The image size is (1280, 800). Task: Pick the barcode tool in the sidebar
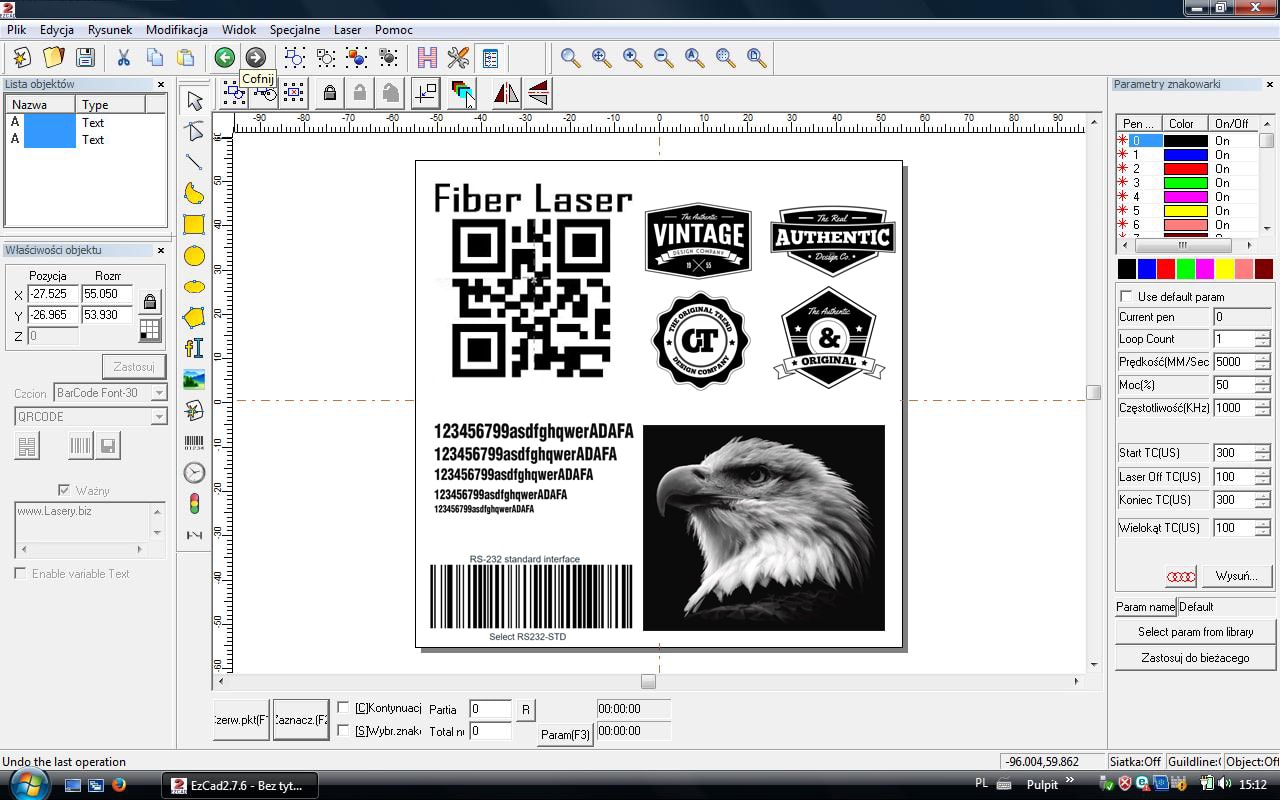pyautogui.click(x=194, y=442)
